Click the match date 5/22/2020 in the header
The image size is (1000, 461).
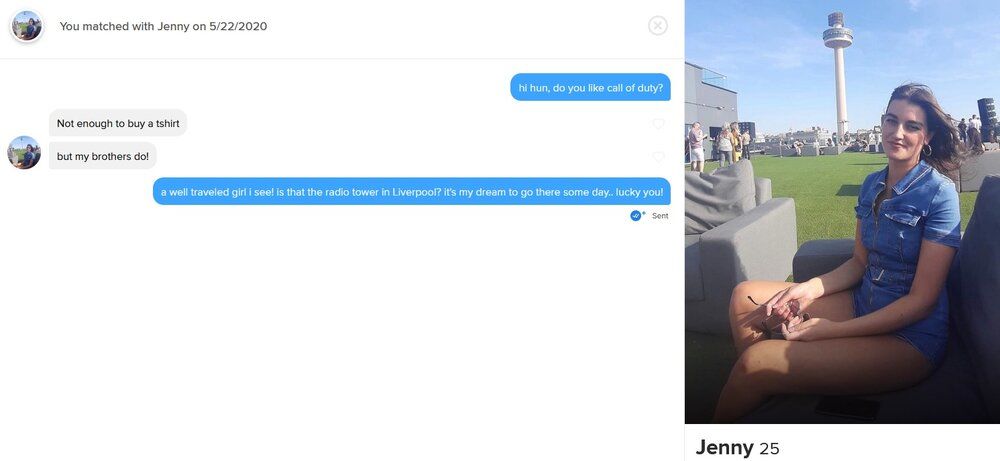point(238,26)
